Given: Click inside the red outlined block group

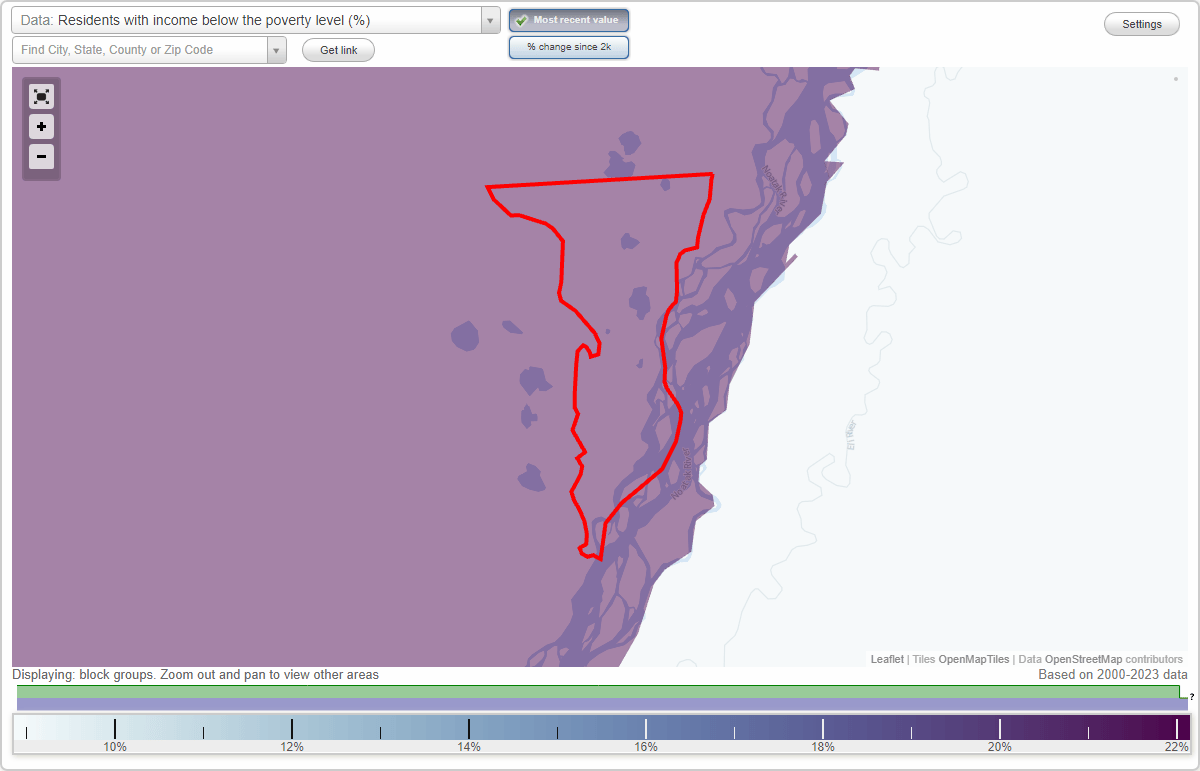Looking at the screenshot, I should 620,300.
